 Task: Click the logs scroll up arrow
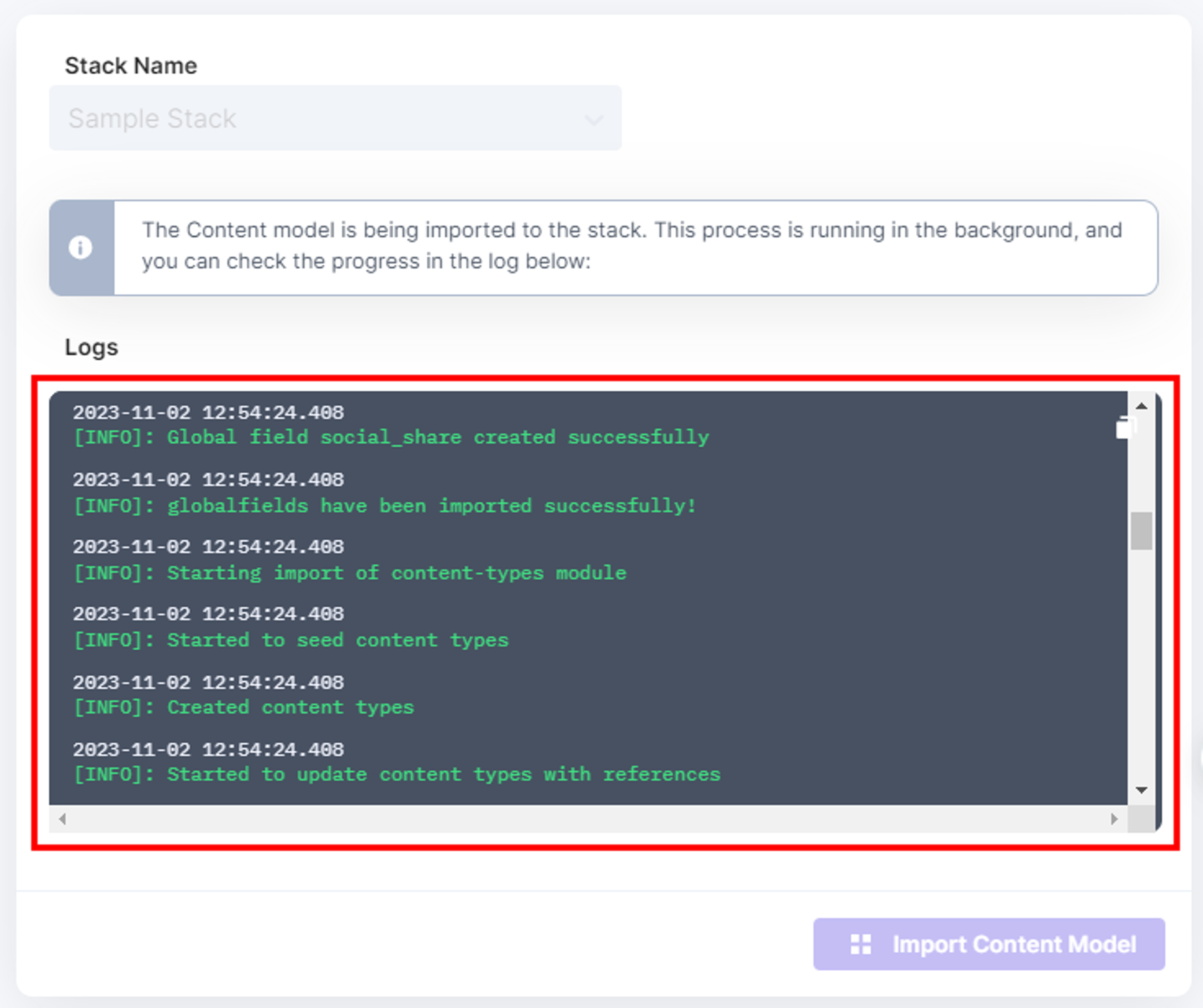(x=1141, y=406)
